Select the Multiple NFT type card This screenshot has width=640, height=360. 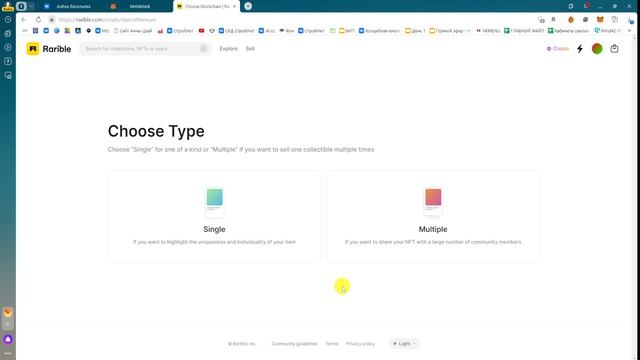(433, 216)
